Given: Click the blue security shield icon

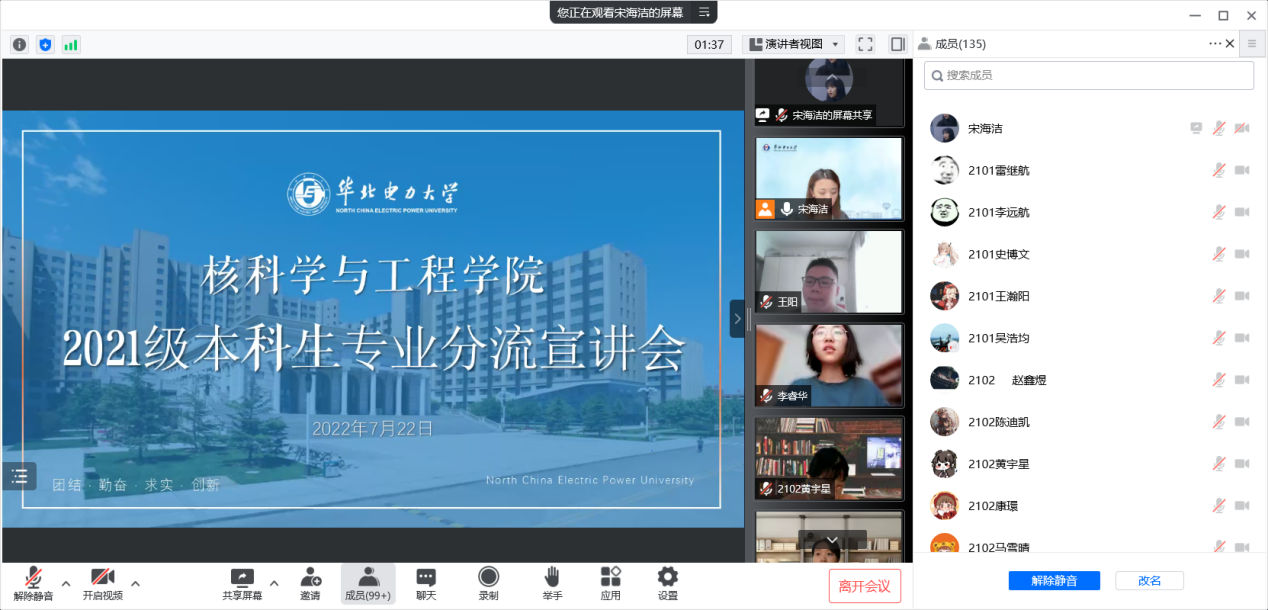Looking at the screenshot, I should (45, 45).
